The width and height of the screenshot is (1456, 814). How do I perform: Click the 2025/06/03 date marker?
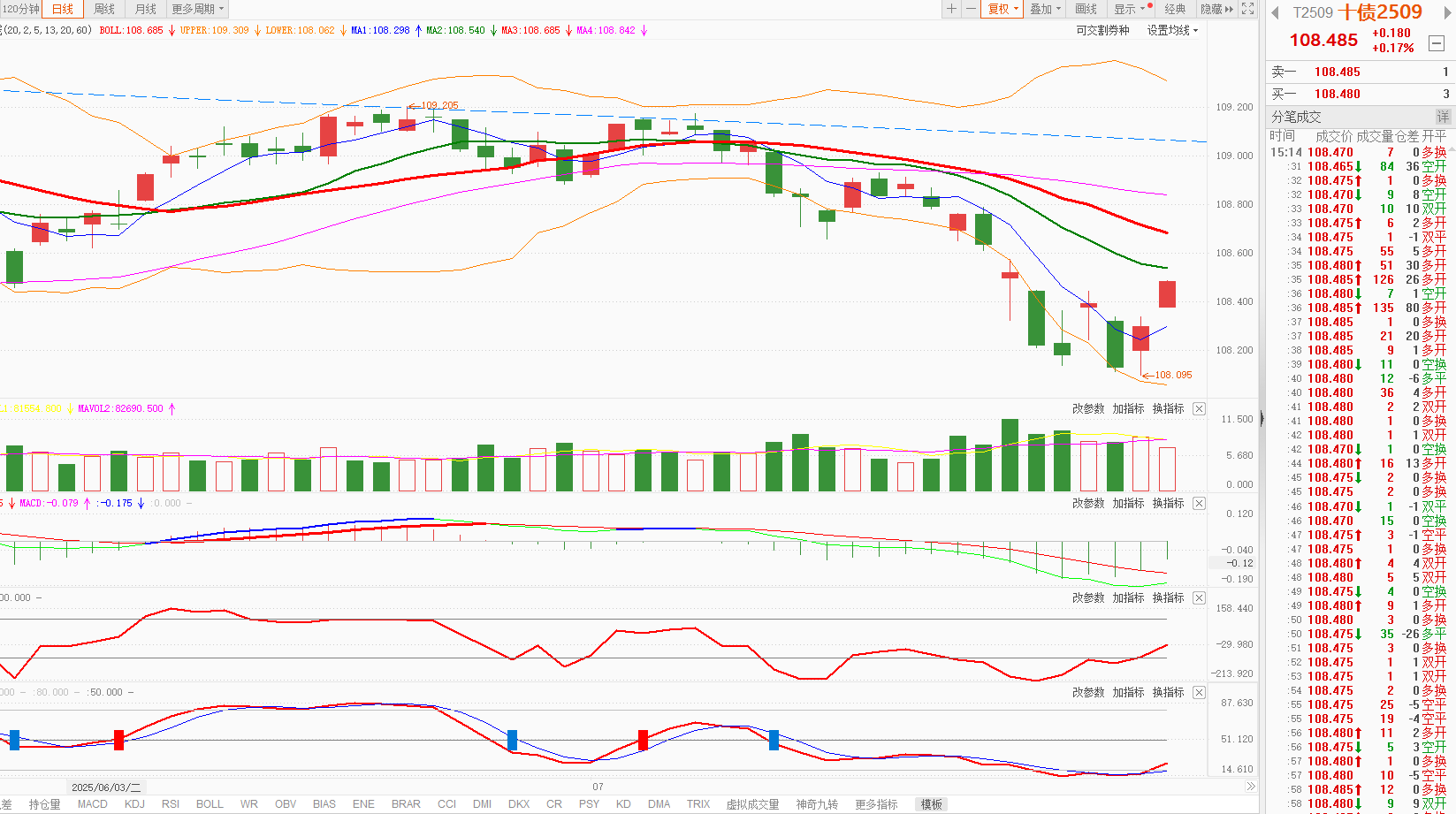[105, 787]
